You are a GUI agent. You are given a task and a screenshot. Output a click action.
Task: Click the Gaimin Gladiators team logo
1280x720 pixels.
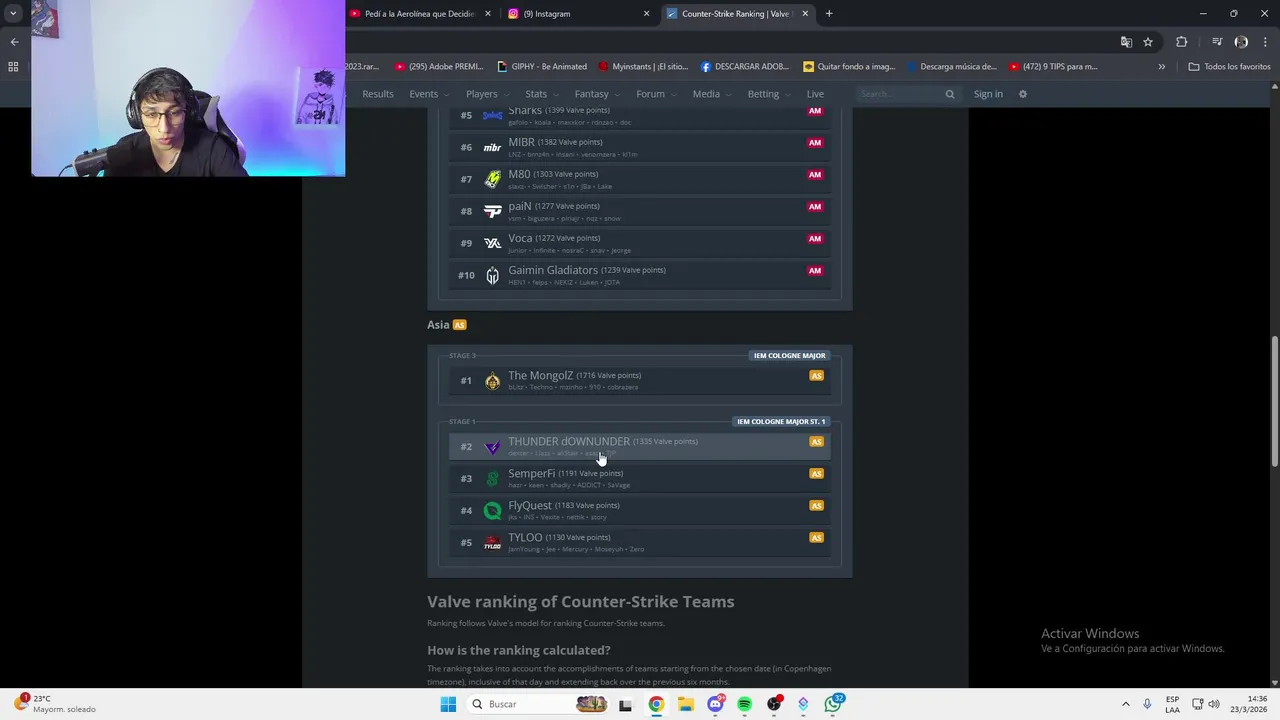coord(492,275)
